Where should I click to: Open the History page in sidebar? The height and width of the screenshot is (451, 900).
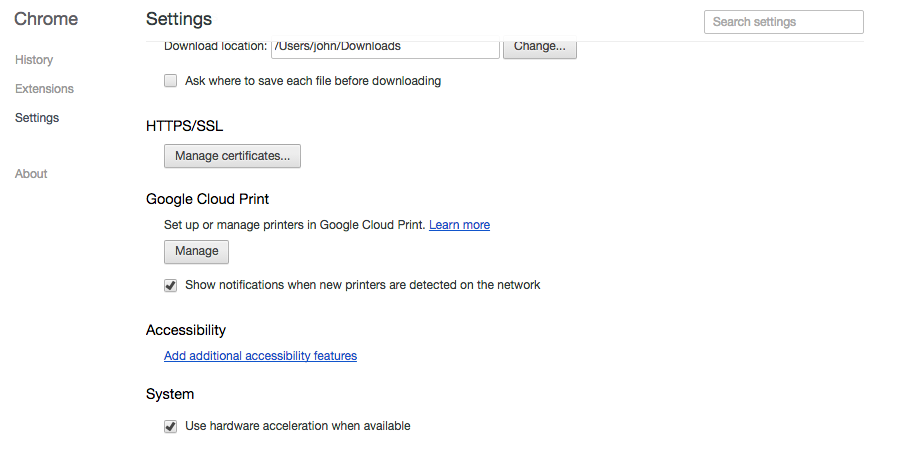coord(34,60)
